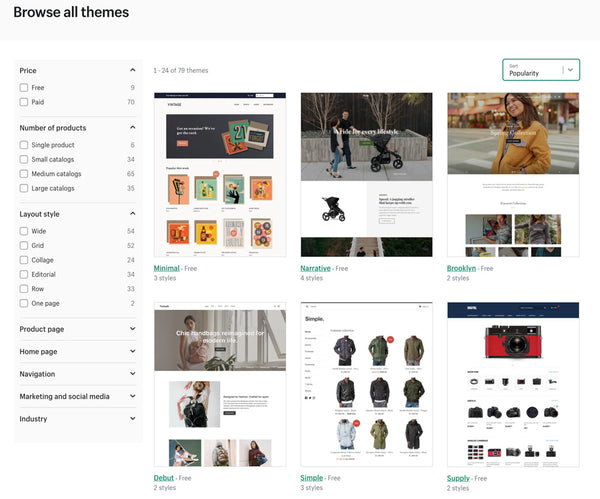The width and height of the screenshot is (600, 499).
Task: Check the Single product filter
Action: coord(24,145)
